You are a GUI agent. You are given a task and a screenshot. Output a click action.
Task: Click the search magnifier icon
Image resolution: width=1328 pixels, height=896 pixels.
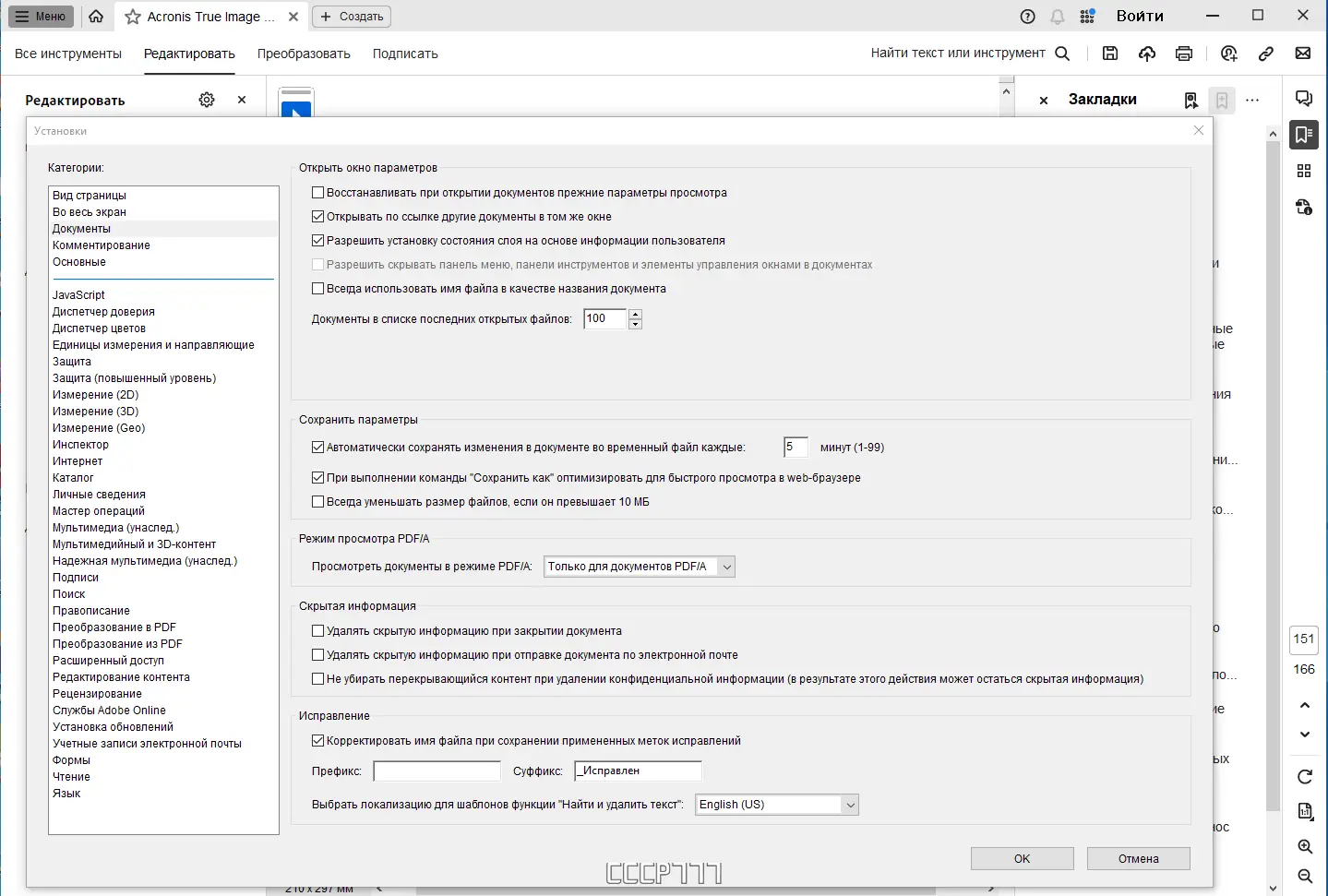[x=1062, y=54]
